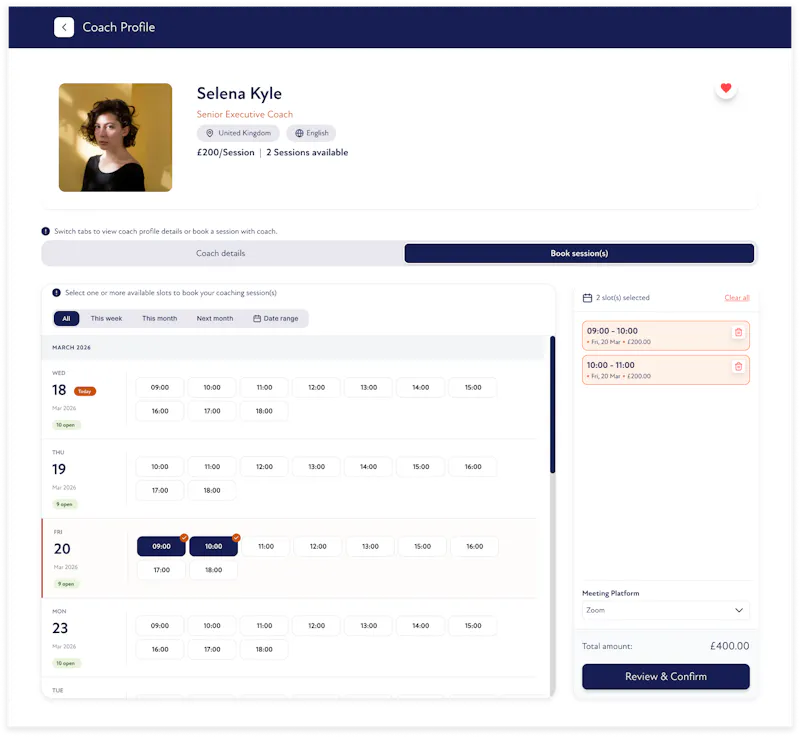
Task: Select 09:00 slot on Wed 18
Action: 160,388
